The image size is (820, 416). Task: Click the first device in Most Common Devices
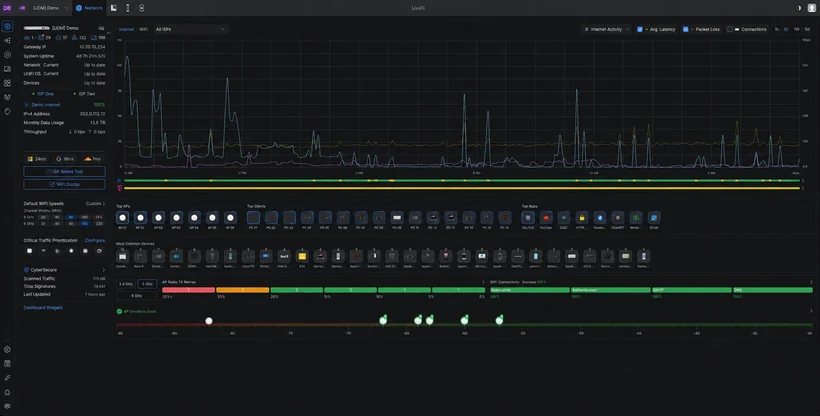point(122,256)
